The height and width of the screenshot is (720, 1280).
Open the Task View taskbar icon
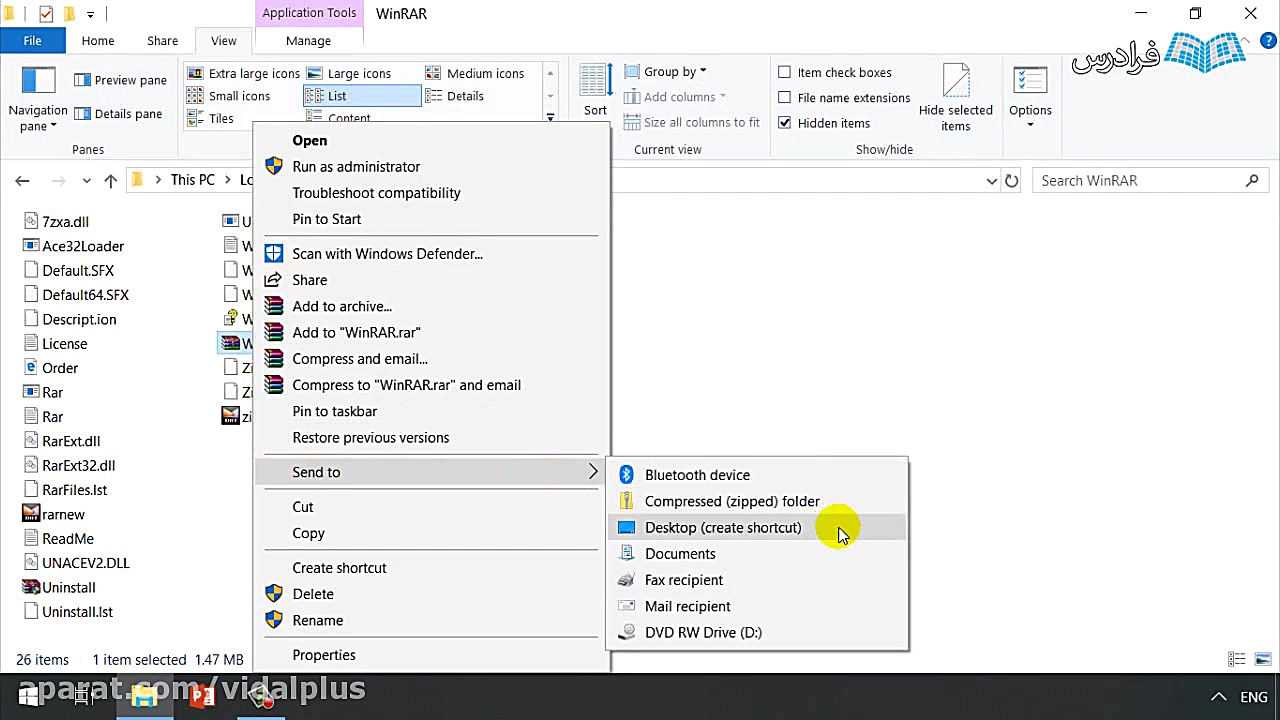84,697
